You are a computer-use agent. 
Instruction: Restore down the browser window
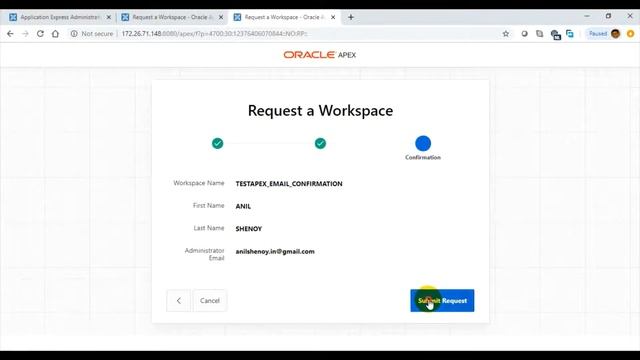click(x=608, y=16)
